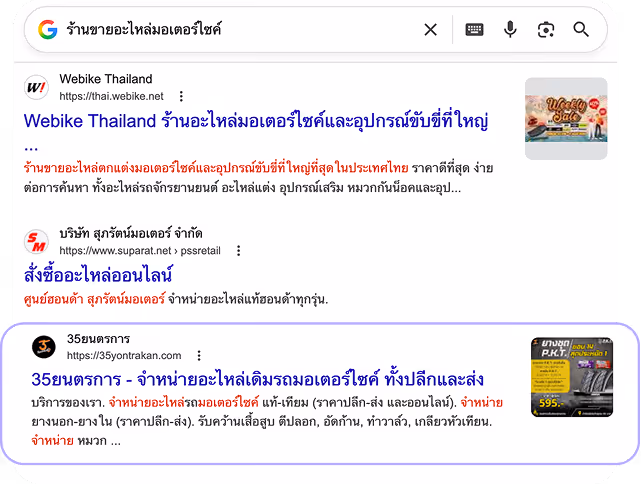Click the Google logo in search bar
The image size is (641, 484).
tap(47, 29)
